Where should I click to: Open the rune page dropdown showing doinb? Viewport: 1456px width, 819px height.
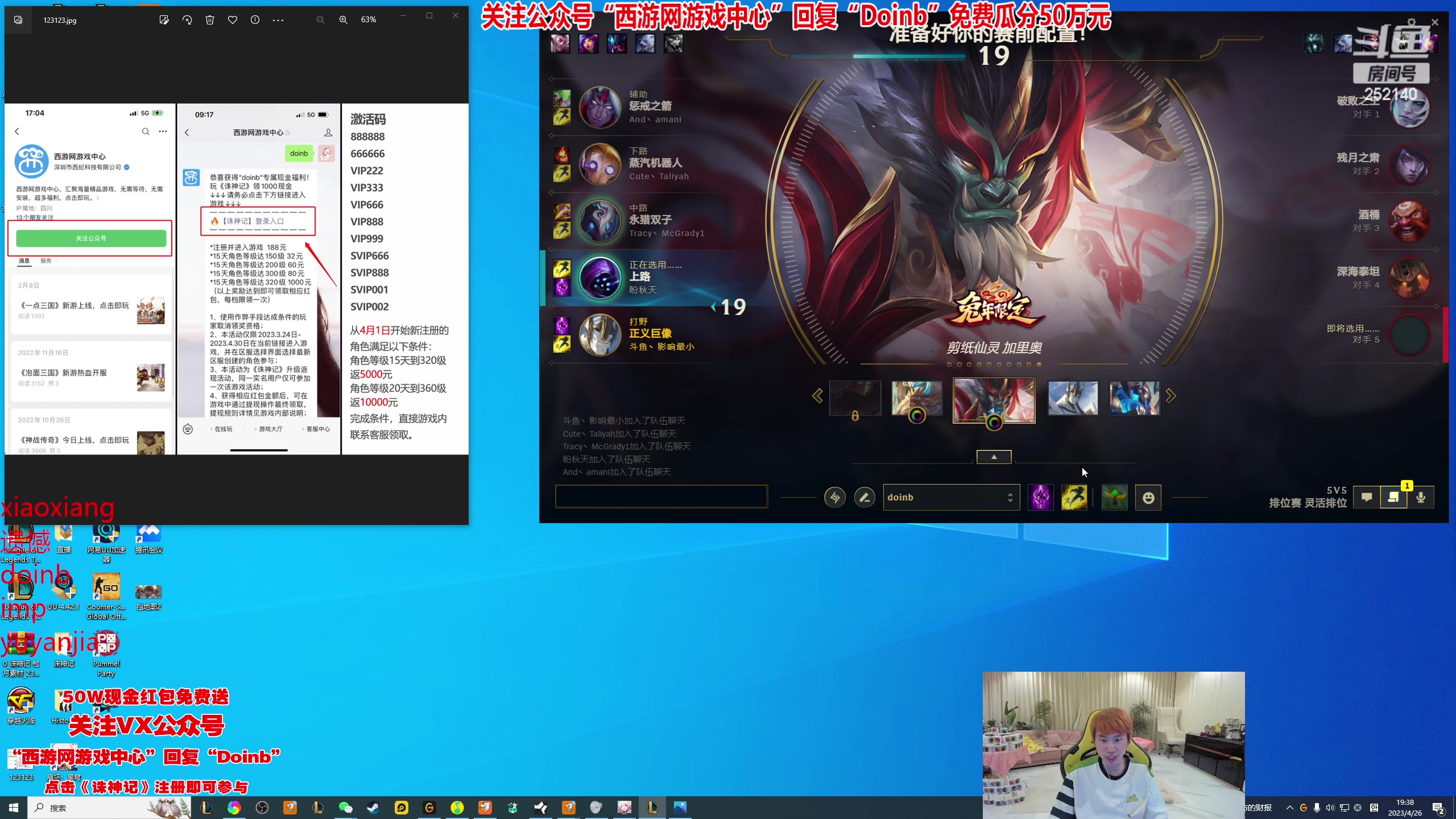(951, 498)
